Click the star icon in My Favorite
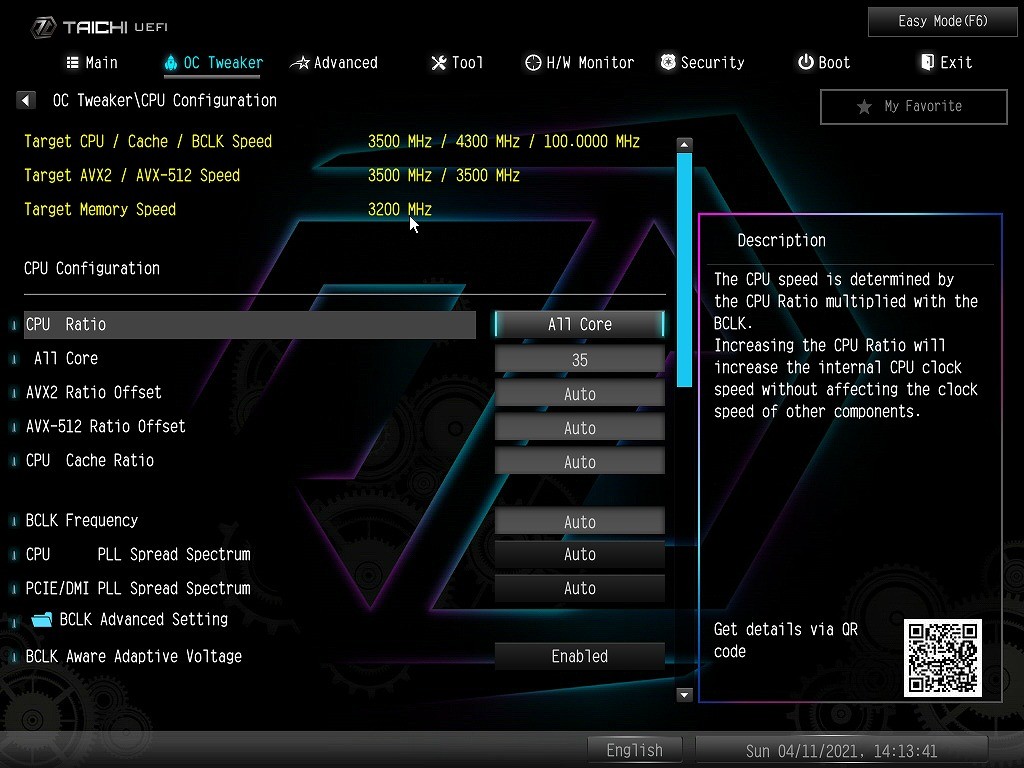The height and width of the screenshot is (768, 1024). (864, 106)
